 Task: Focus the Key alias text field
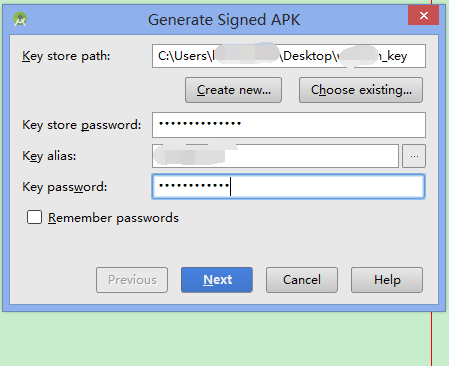275,156
